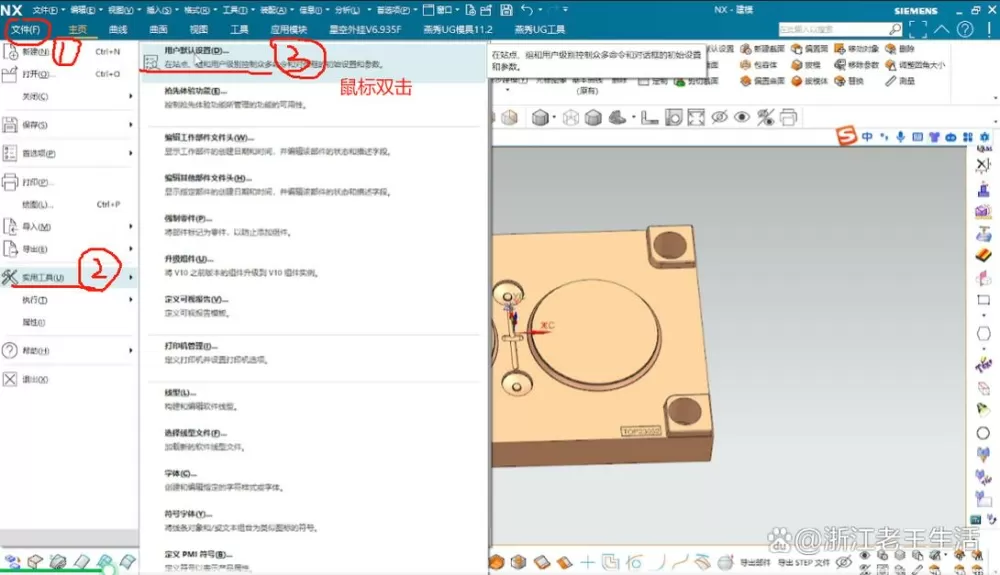1000x575 pixels.
Task: Click the 删除 ribbon command
Action: point(900,48)
